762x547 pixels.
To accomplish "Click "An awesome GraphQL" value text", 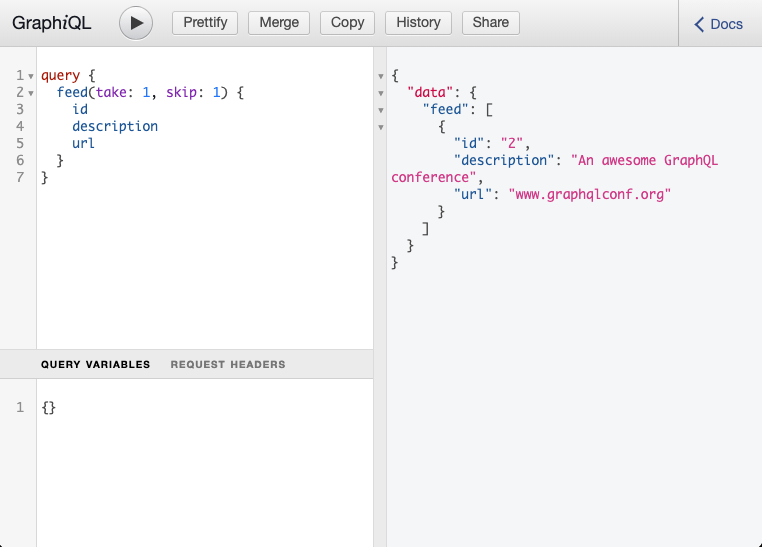I will pos(645,160).
